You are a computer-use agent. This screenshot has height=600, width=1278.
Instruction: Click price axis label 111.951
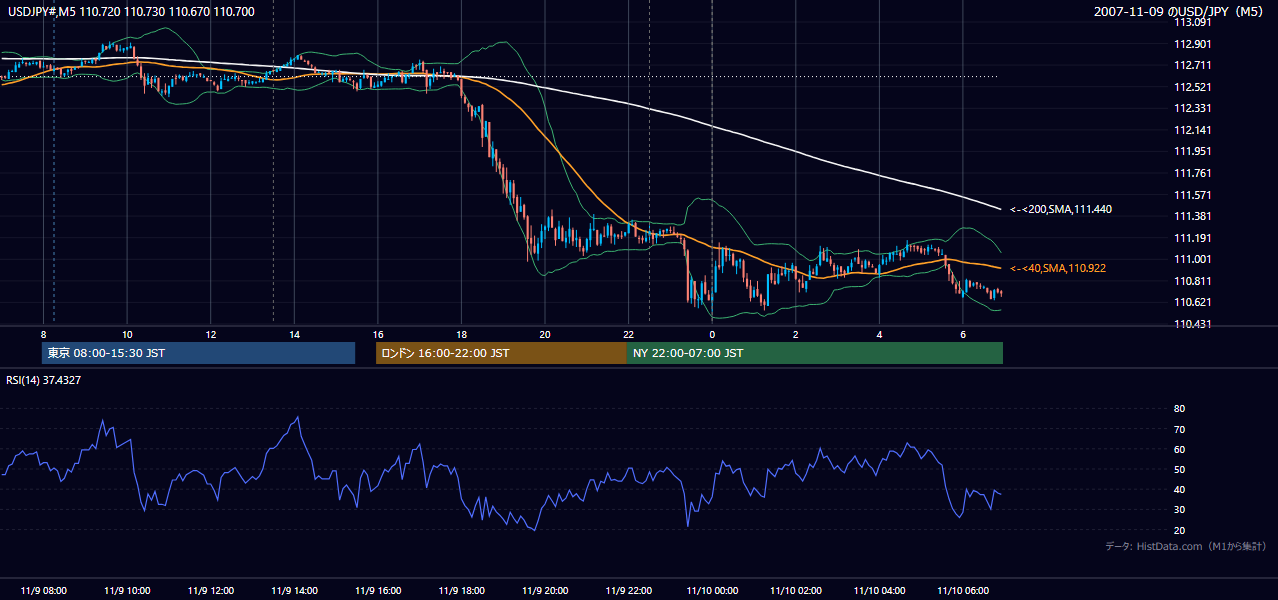click(1191, 152)
